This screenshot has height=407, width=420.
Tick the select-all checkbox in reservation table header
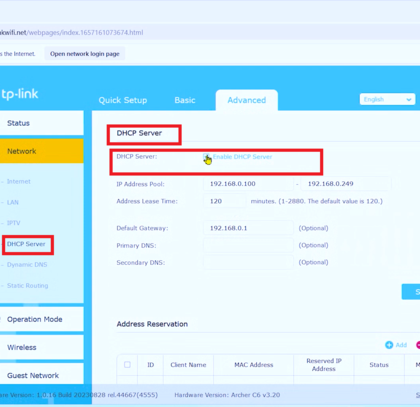(127, 365)
